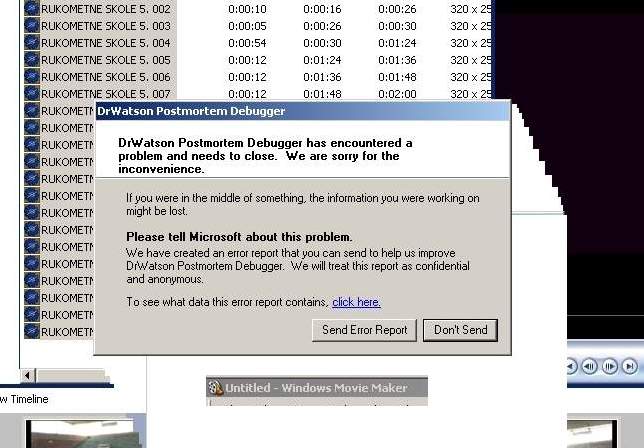The width and height of the screenshot is (644, 448).
Task: Click start time 0:00:26 in clip 003 row
Action: coord(322,26)
